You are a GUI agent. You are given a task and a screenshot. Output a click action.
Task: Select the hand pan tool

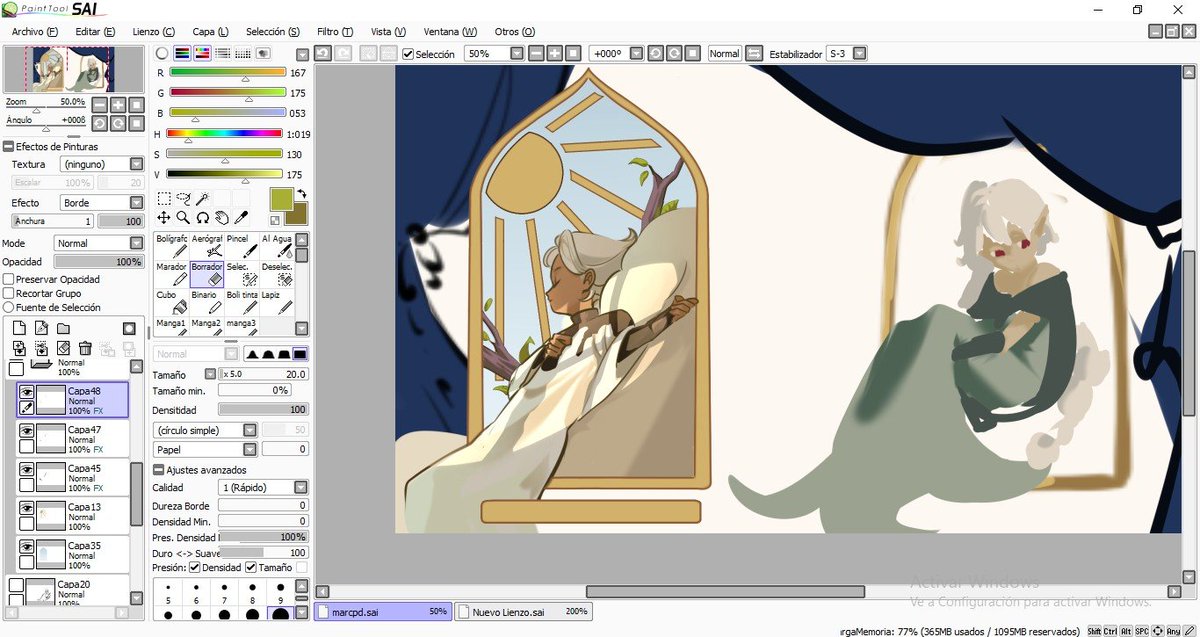tap(222, 217)
